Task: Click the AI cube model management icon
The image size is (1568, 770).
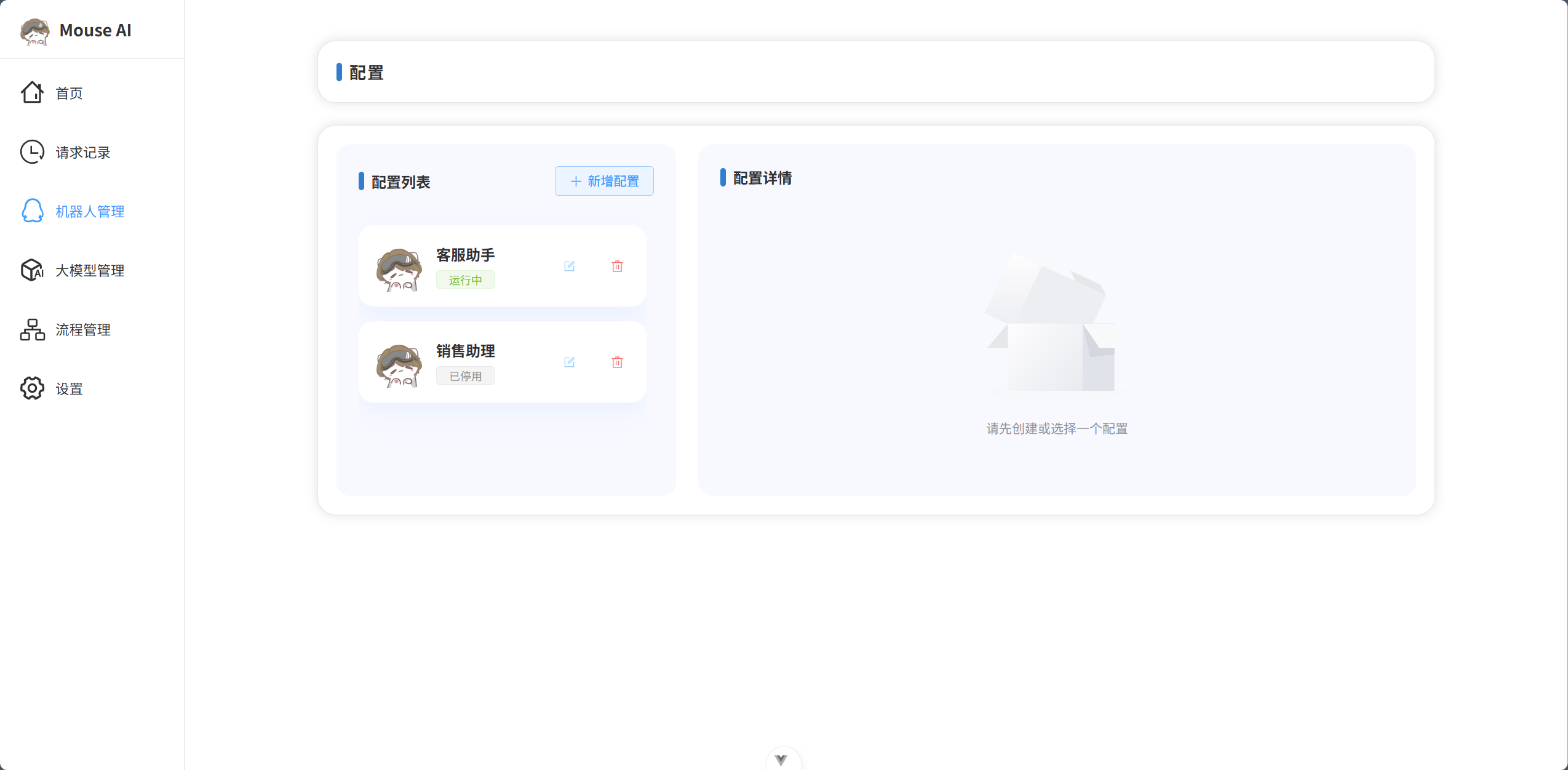Action: [x=32, y=270]
